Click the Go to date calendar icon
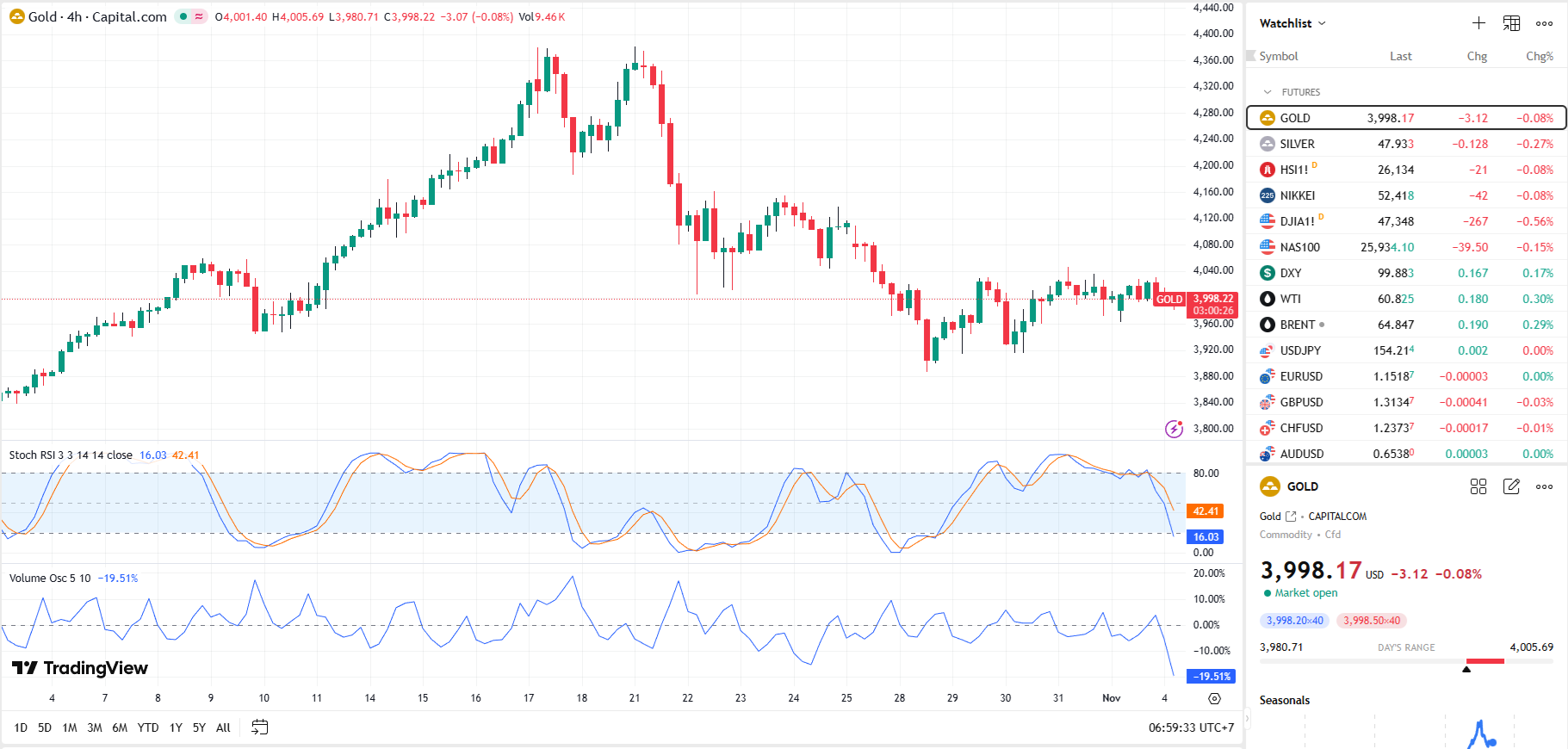The image size is (1568, 749). pos(259,727)
